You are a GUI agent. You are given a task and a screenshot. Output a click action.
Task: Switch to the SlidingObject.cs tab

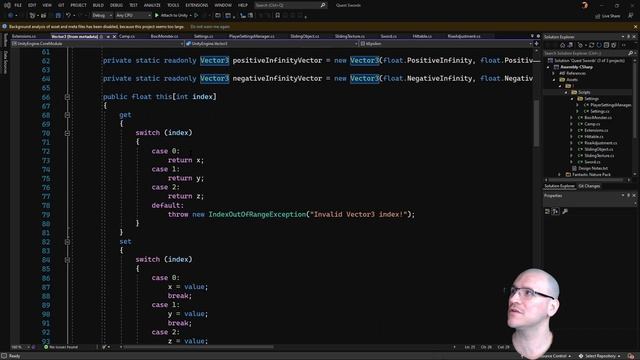point(304,36)
